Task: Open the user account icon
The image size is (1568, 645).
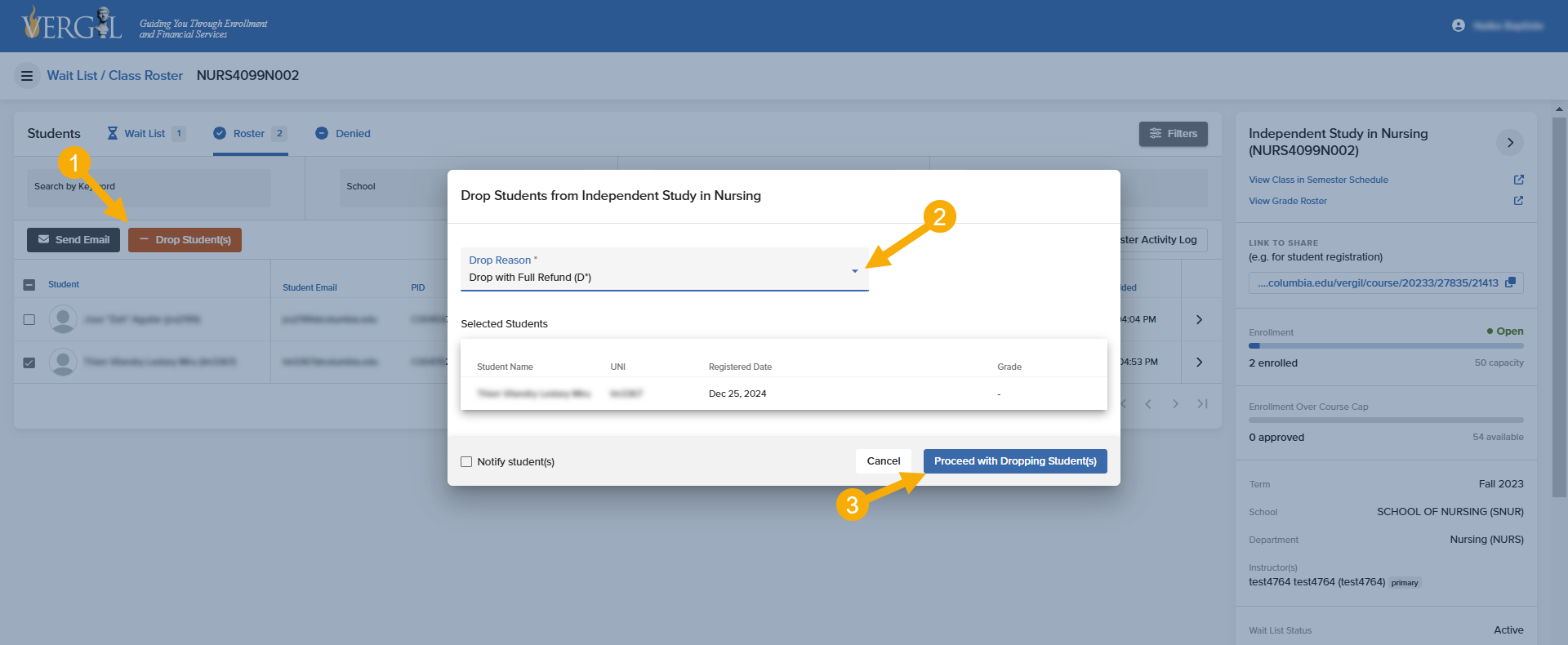Action: (1459, 26)
